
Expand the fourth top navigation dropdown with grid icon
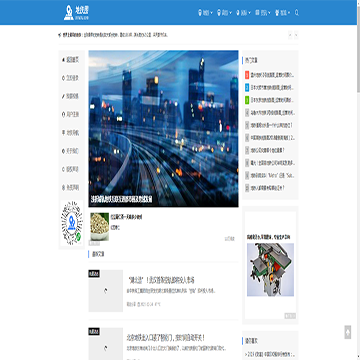tap(263, 13)
